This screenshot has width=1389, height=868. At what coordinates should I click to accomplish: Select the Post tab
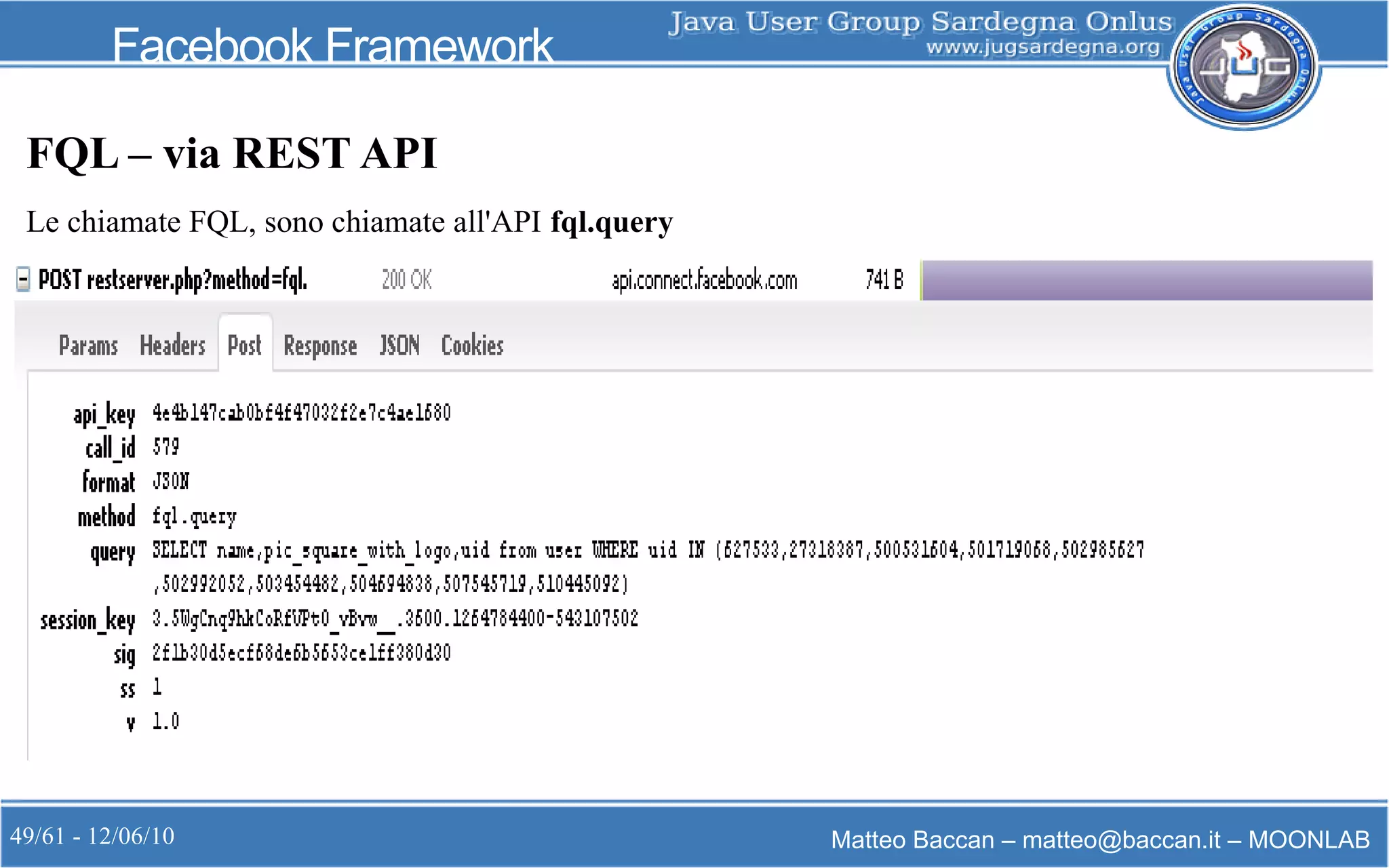click(x=244, y=346)
